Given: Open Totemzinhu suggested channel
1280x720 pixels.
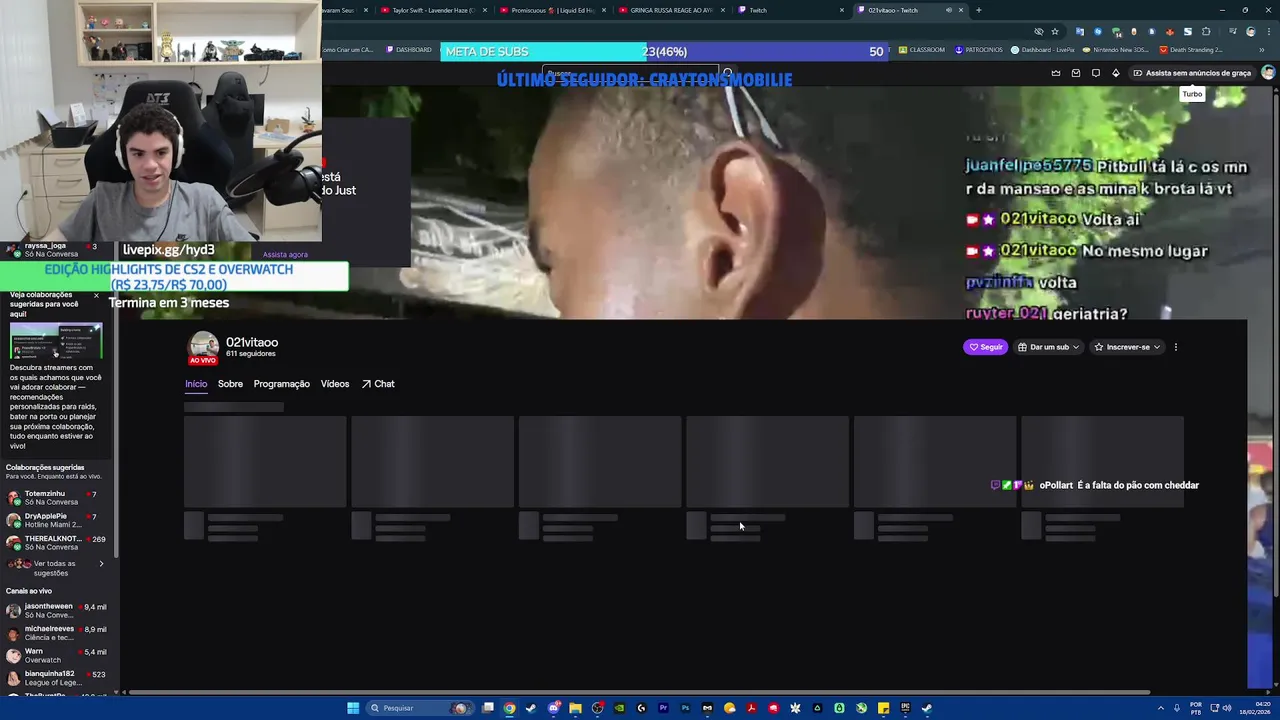Looking at the screenshot, I should (x=58, y=497).
